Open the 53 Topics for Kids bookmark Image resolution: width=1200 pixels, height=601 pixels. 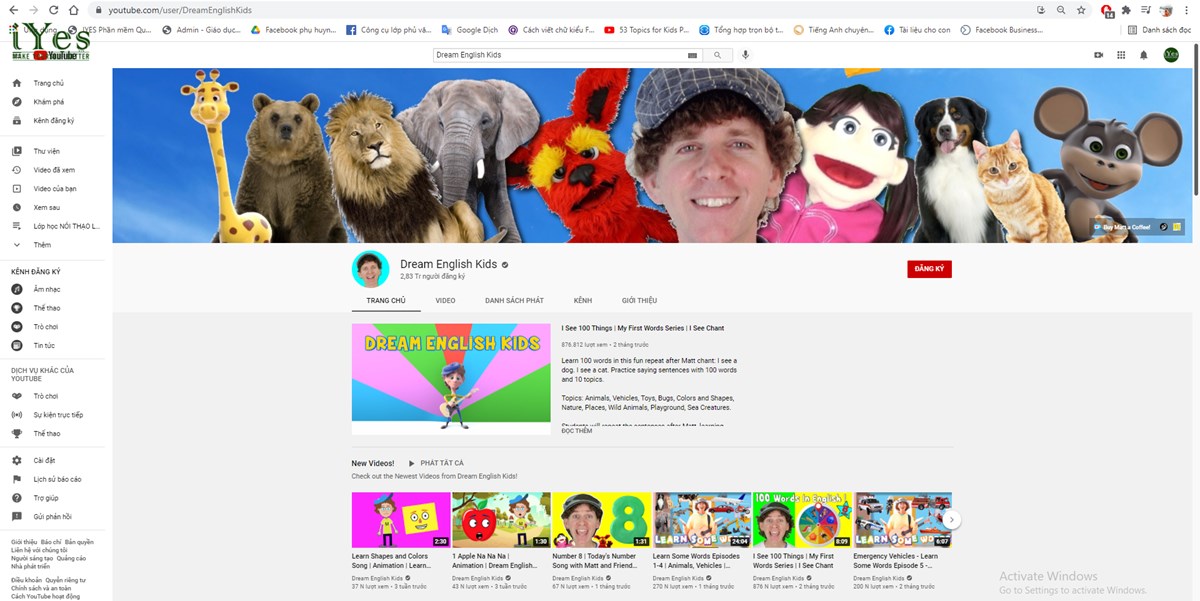(647, 30)
